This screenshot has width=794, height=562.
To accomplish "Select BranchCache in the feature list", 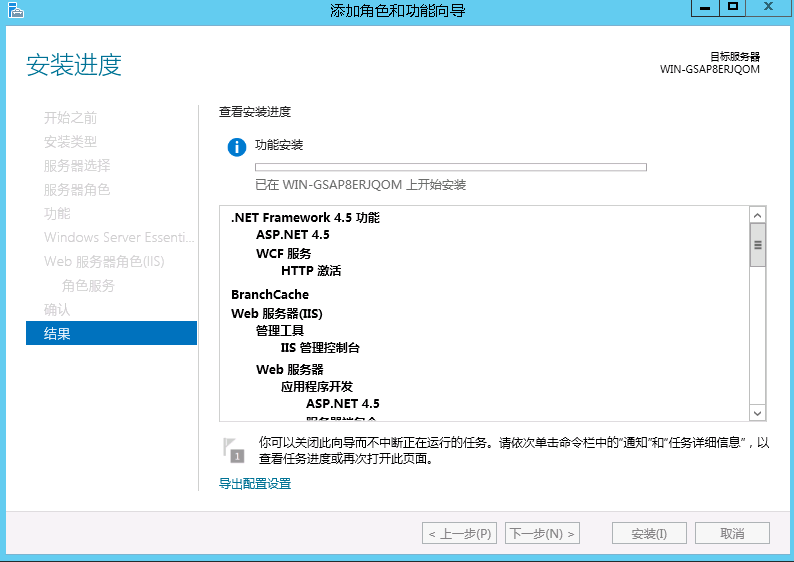I will (x=270, y=294).
